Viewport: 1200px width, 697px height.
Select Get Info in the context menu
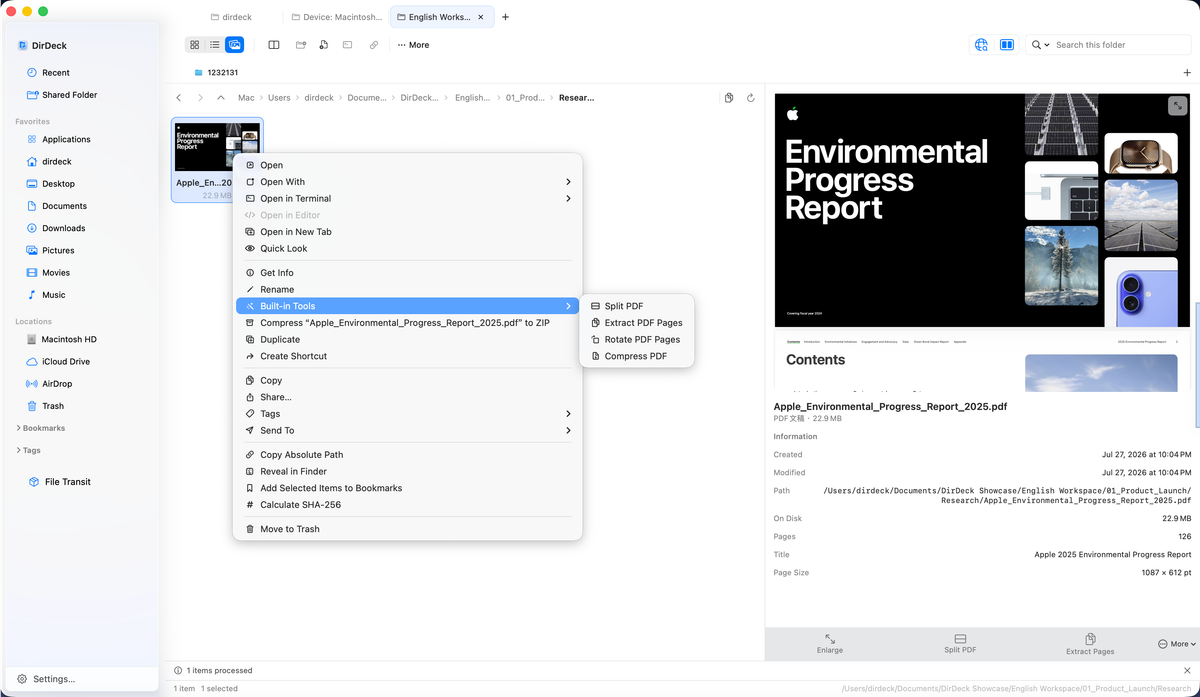(407, 273)
